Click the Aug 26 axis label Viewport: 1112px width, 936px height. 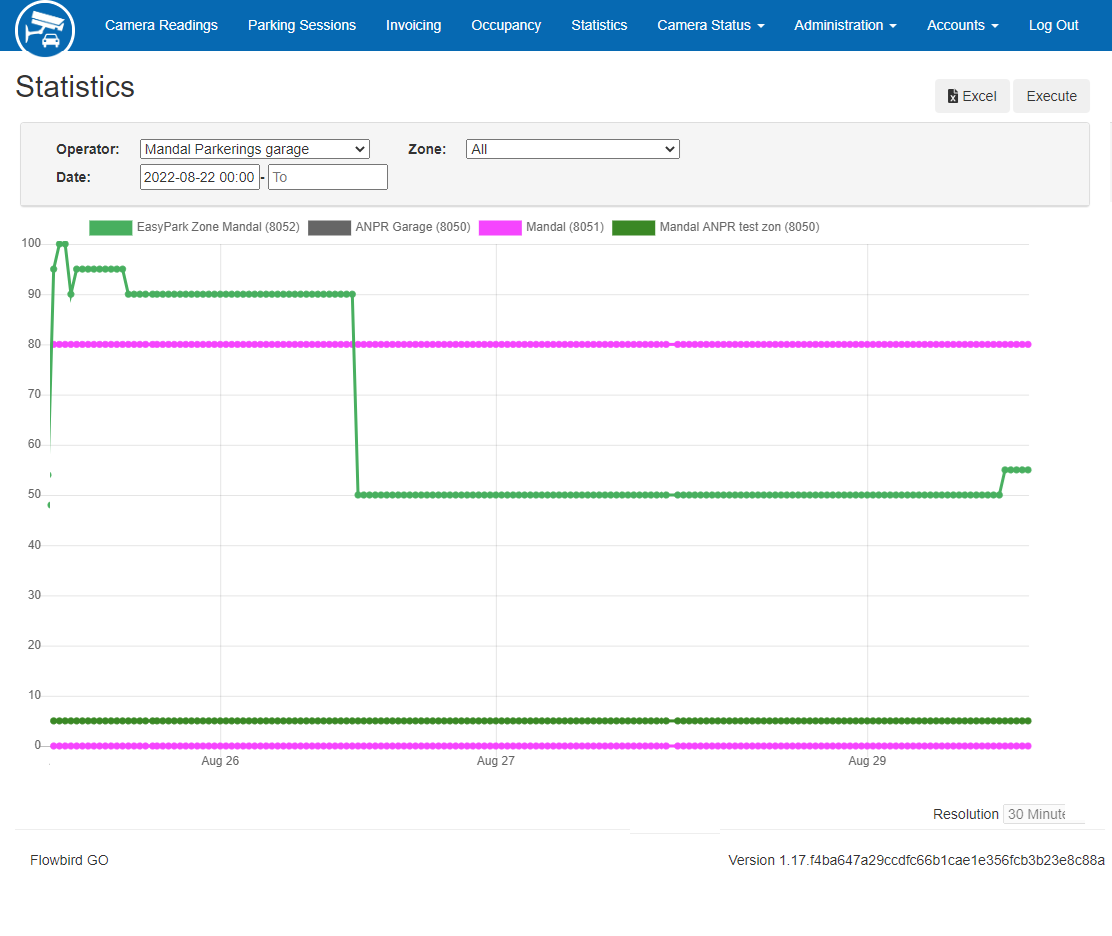[x=220, y=761]
